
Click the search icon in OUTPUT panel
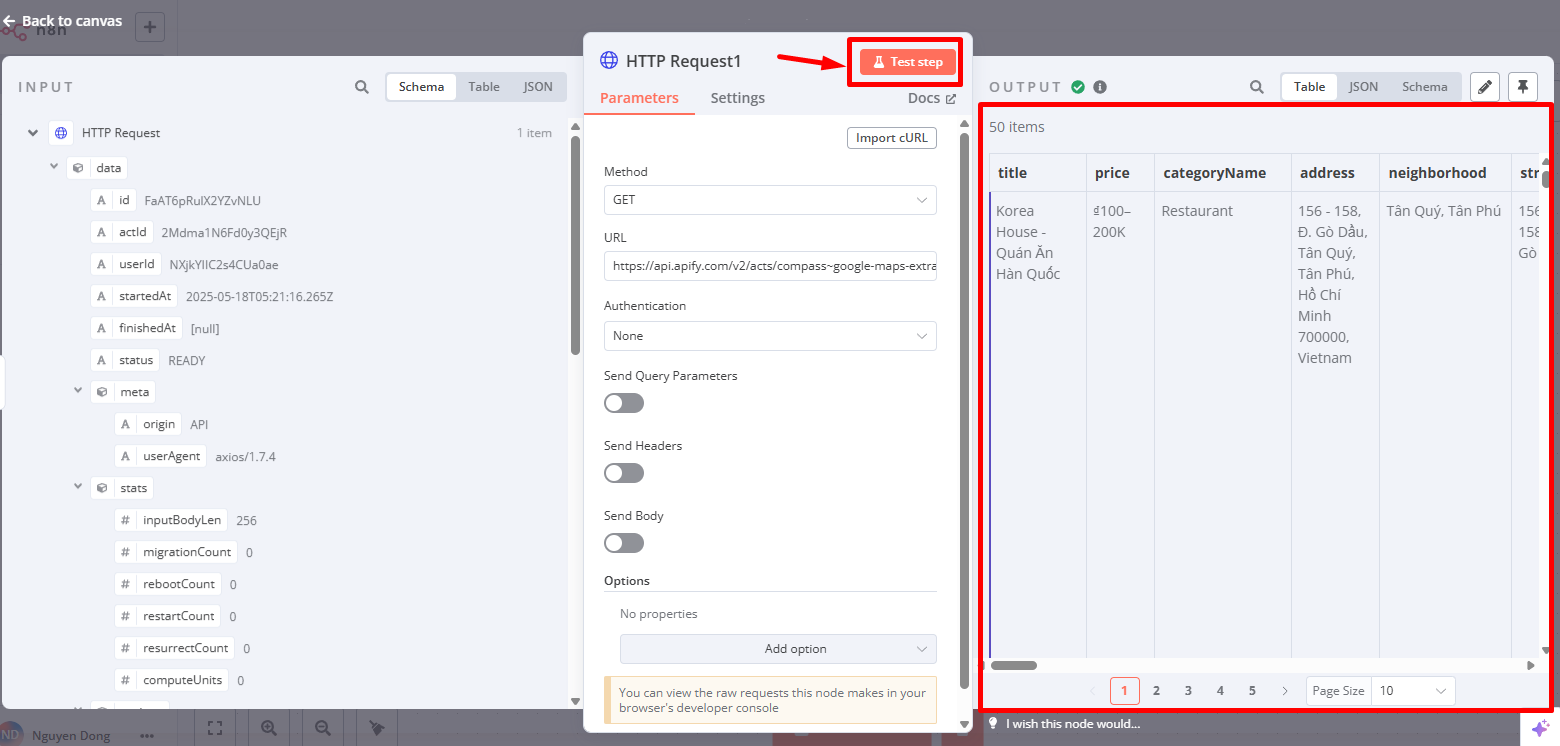pyautogui.click(x=1257, y=87)
